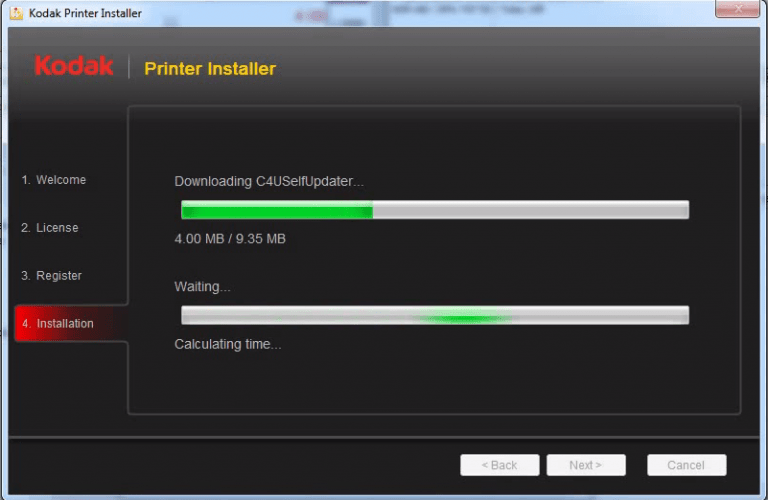
Task: Click the Kodak installer title bar icon
Action: click(16, 13)
